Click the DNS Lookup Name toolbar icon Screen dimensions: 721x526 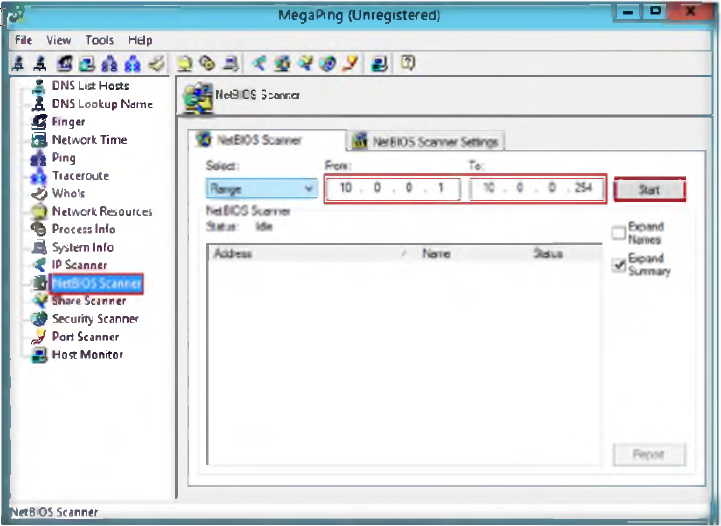click(x=40, y=63)
